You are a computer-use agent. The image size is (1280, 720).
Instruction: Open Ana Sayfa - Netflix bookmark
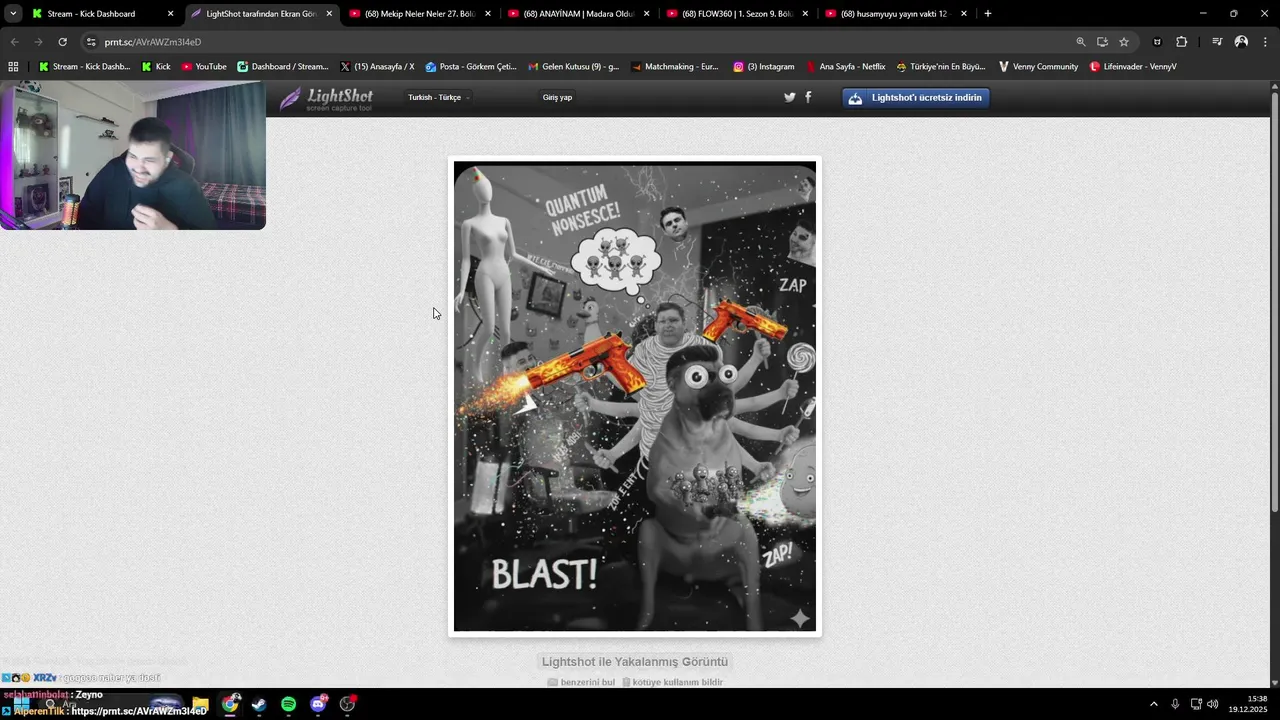click(x=846, y=67)
